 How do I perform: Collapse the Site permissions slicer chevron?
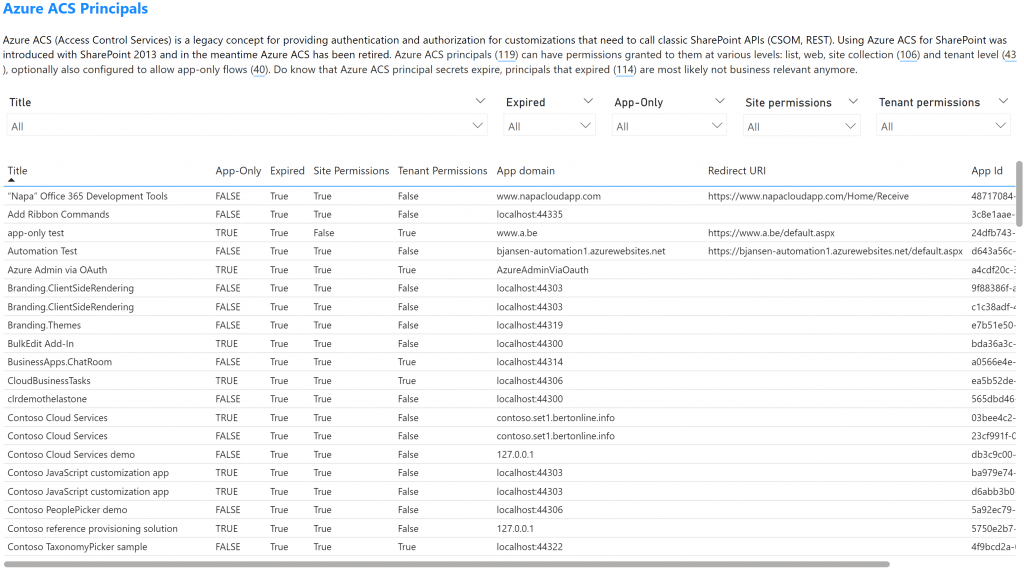click(x=853, y=101)
